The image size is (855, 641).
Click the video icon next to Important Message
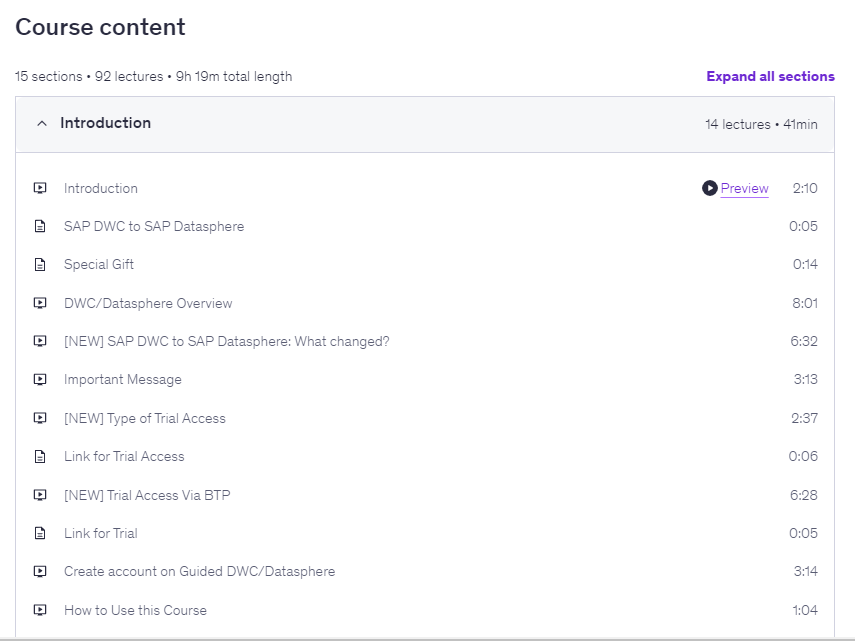40,380
